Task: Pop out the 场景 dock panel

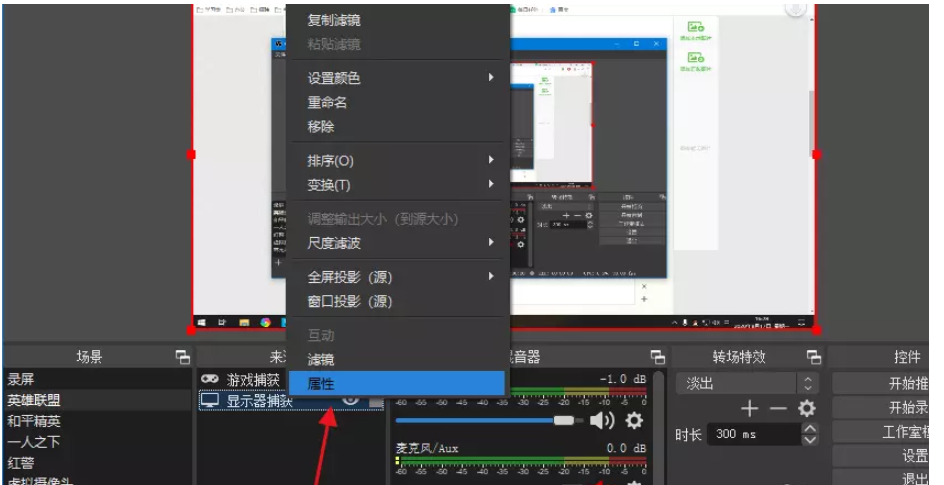Action: (182, 357)
